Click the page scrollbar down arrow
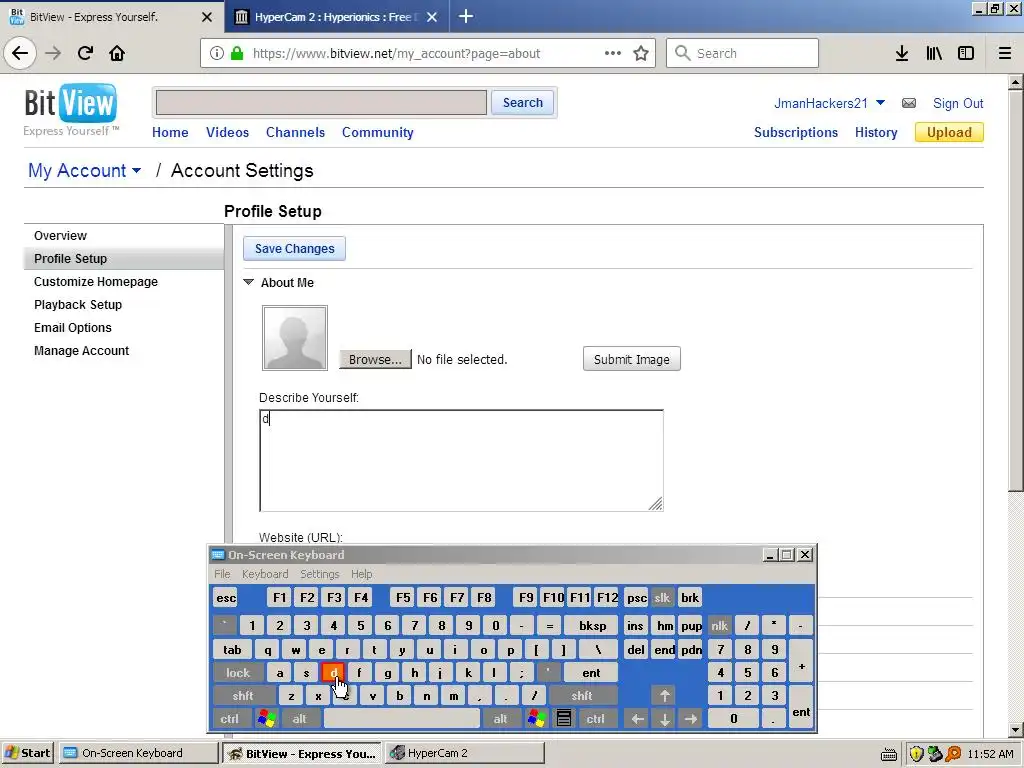The width and height of the screenshot is (1024, 768). point(1015,730)
